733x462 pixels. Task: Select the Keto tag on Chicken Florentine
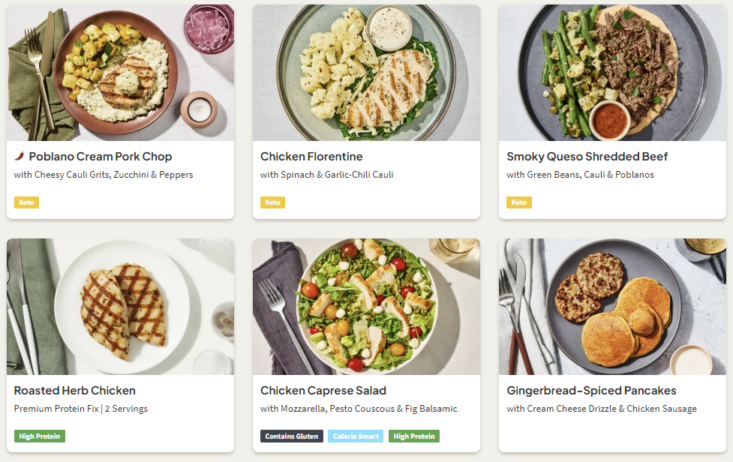tap(272, 202)
